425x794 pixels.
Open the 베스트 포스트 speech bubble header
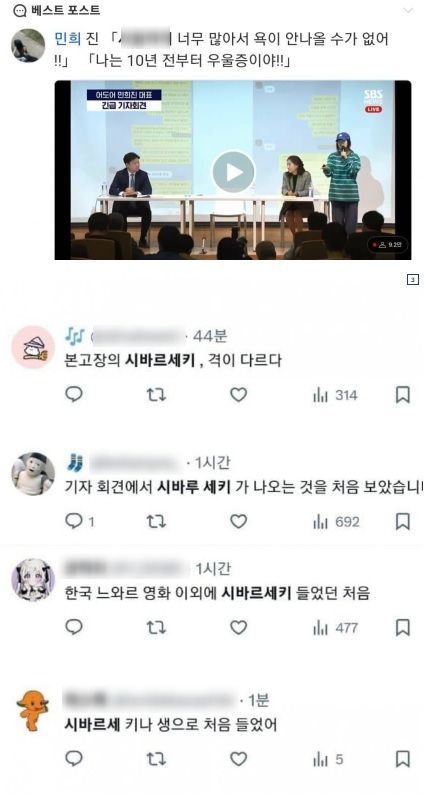(x=57, y=11)
